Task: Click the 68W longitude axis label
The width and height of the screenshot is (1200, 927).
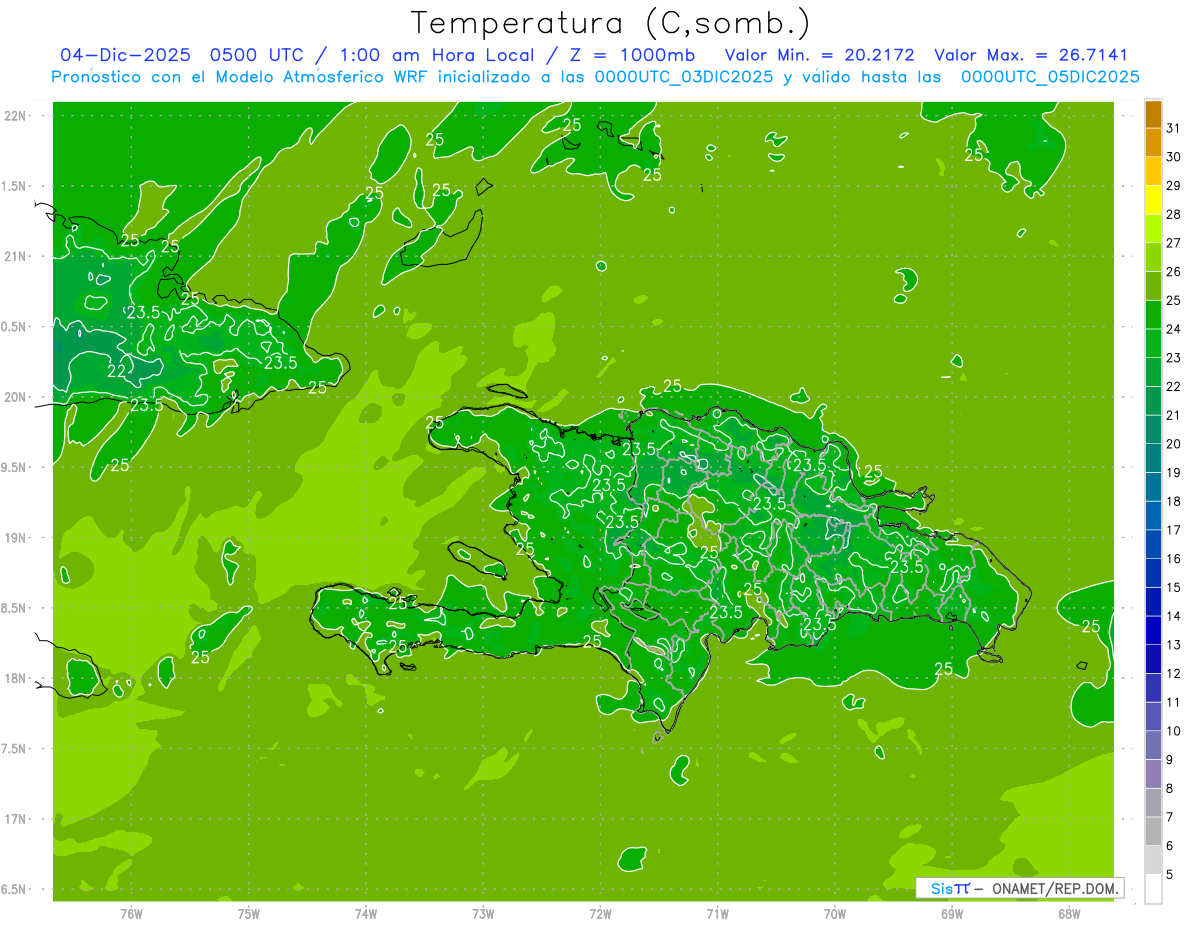Action: (x=1069, y=914)
